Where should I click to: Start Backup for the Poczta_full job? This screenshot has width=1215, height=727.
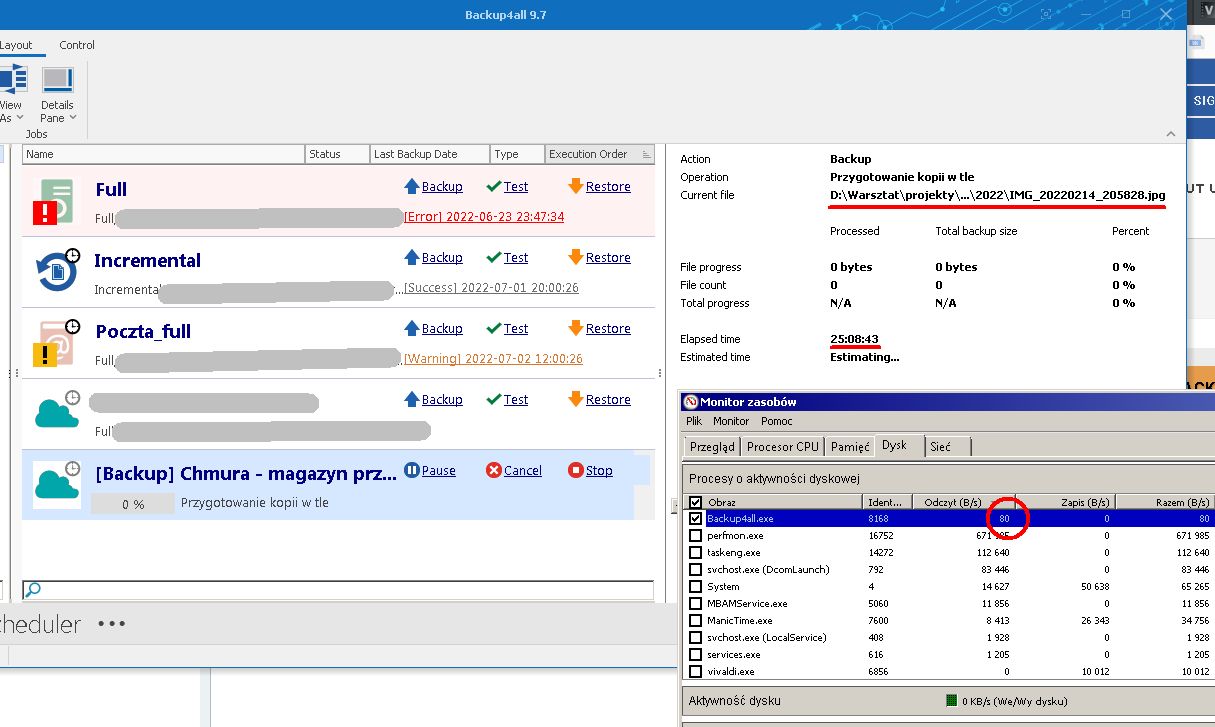(433, 328)
